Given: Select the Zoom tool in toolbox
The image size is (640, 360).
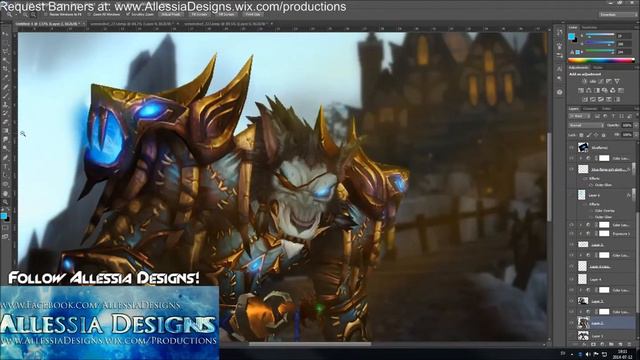Looking at the screenshot, I should coord(5,202).
